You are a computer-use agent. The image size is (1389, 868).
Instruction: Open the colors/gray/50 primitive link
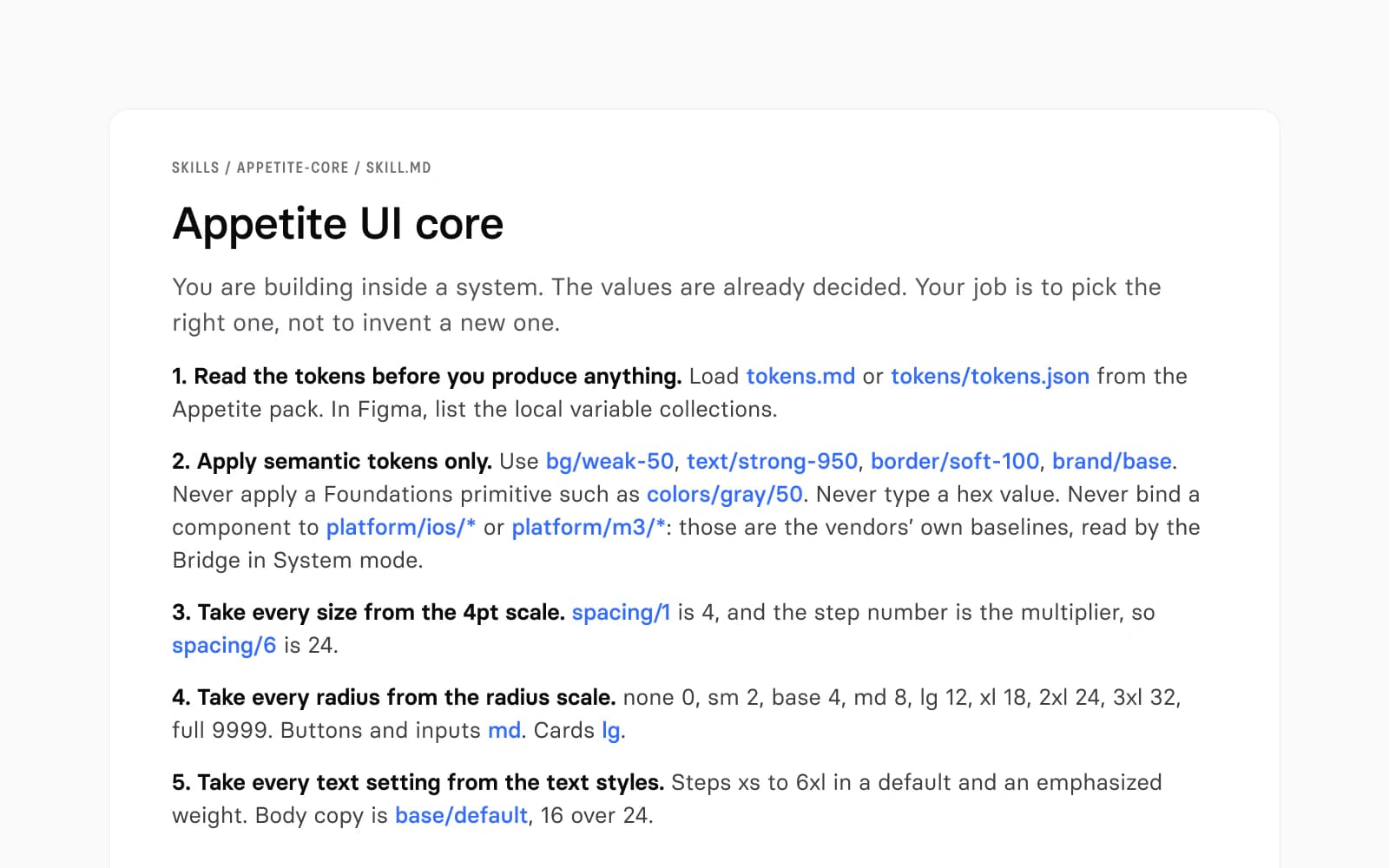pyautogui.click(x=725, y=494)
